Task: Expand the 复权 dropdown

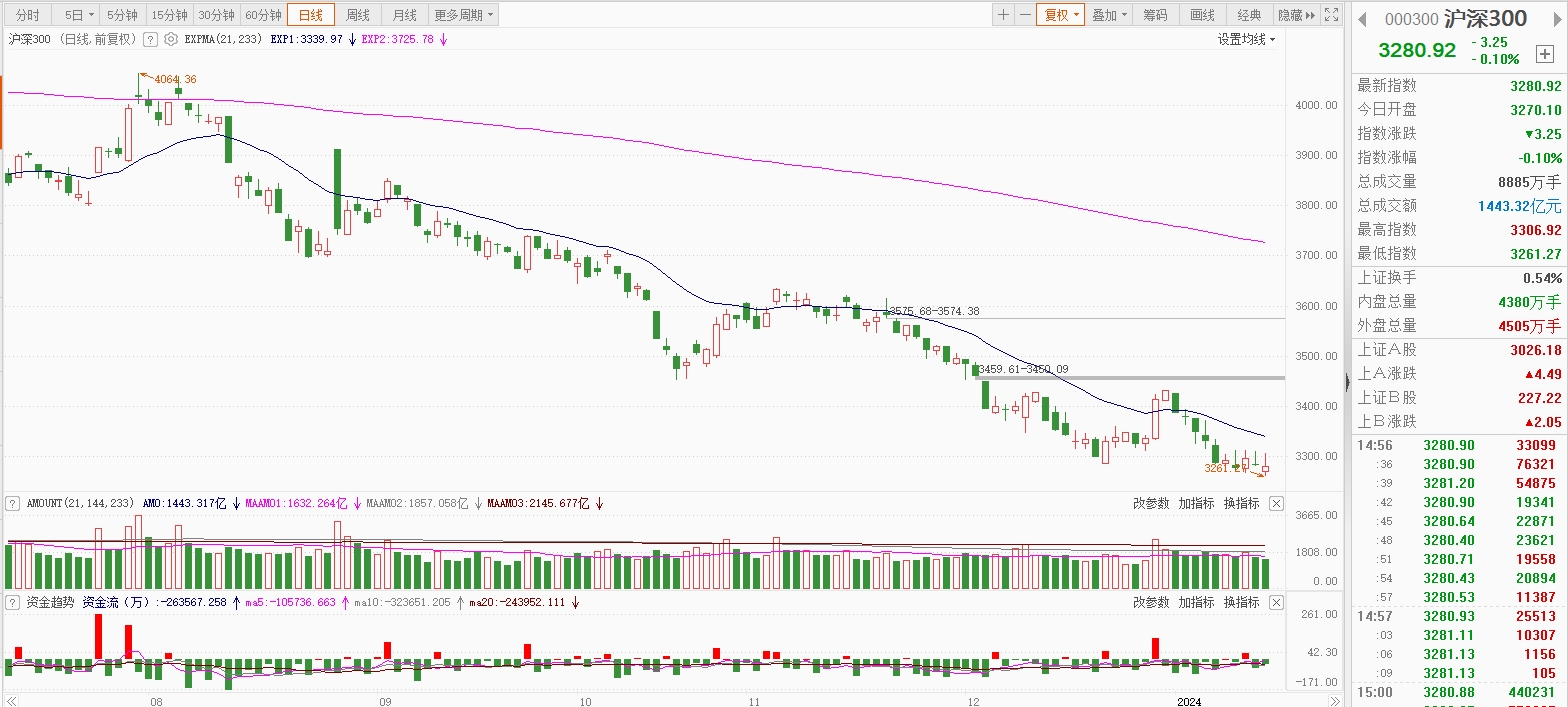Action: tap(1060, 15)
